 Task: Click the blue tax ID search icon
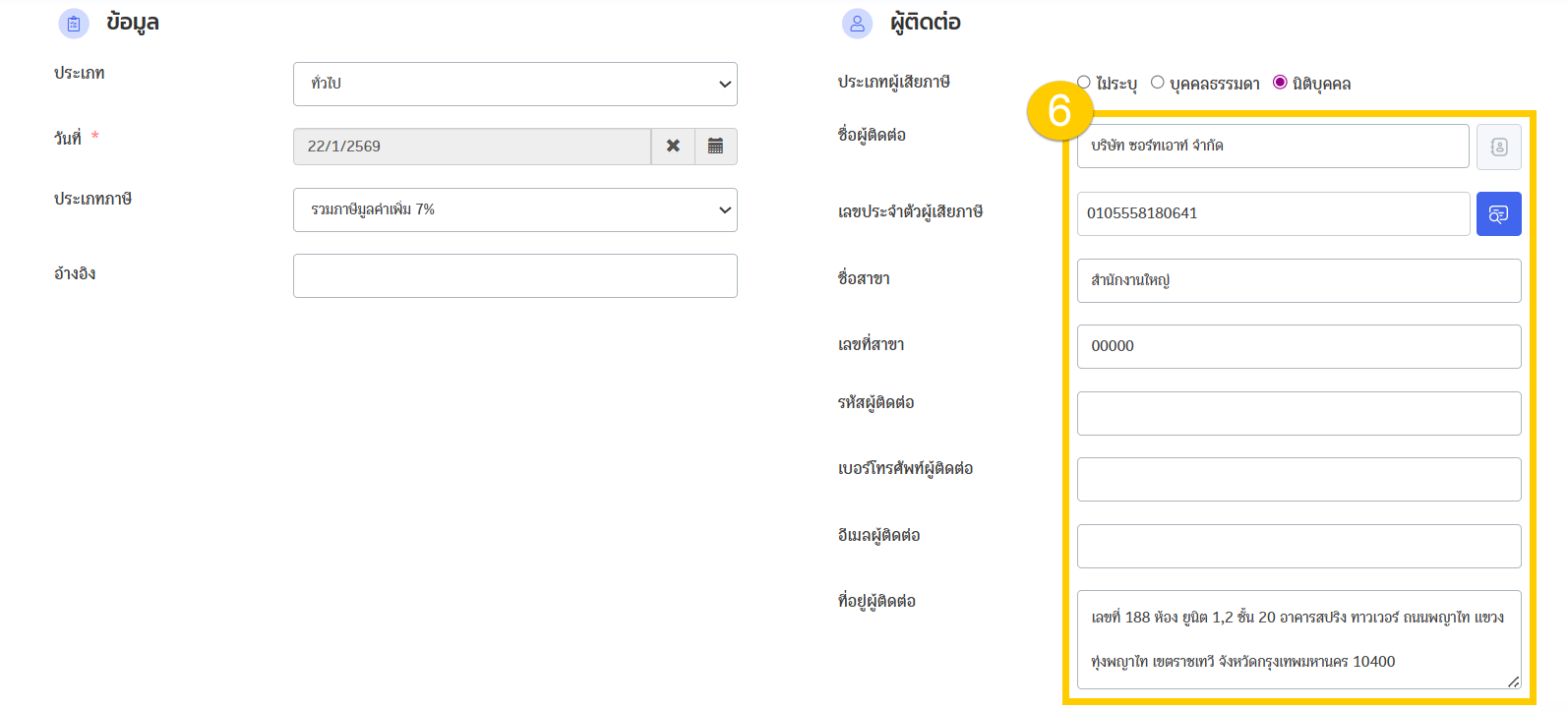1497,214
